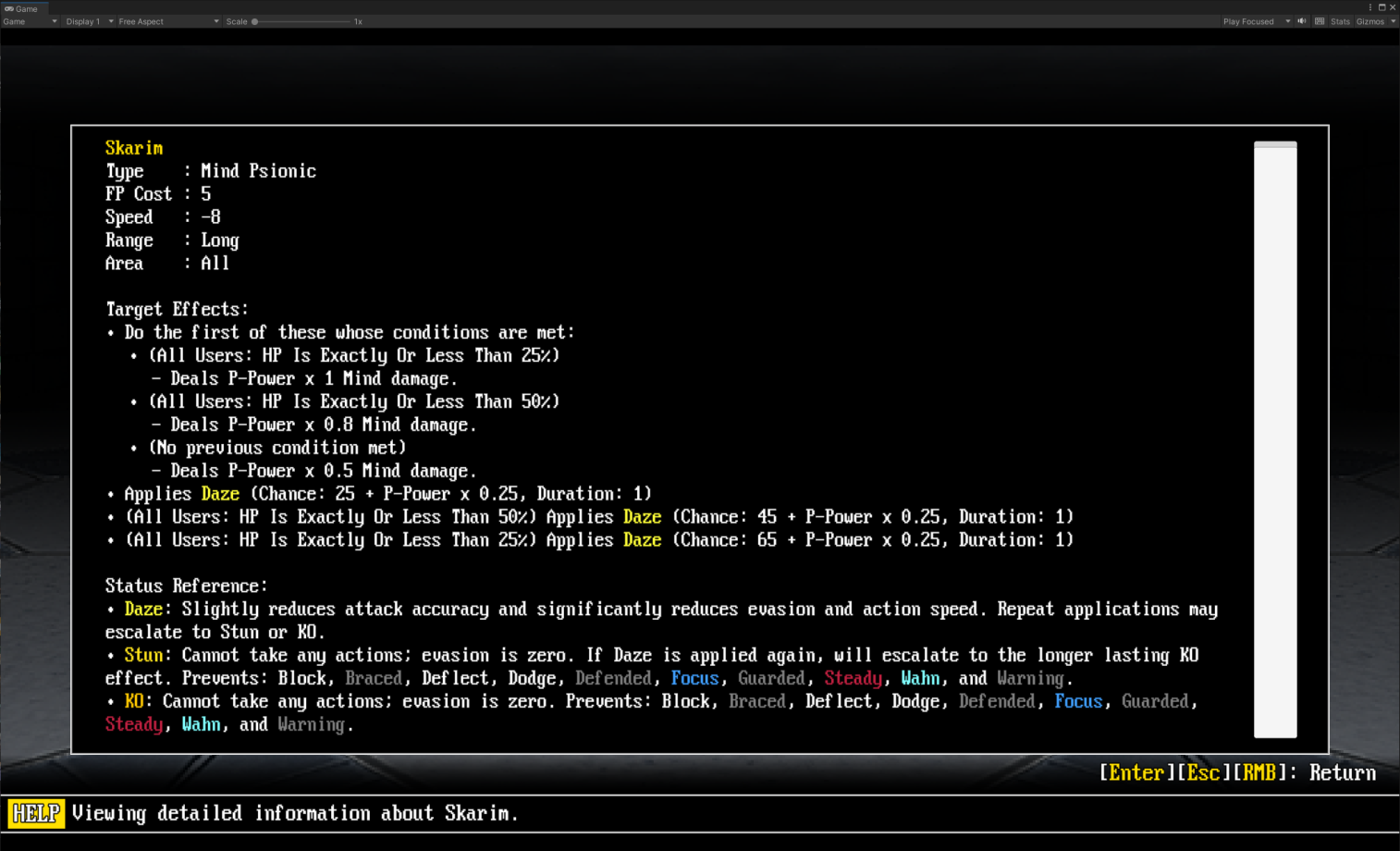Image resolution: width=1400 pixels, height=851 pixels.
Task: Click red 'Steady' in the Stun entry
Action: [853, 679]
